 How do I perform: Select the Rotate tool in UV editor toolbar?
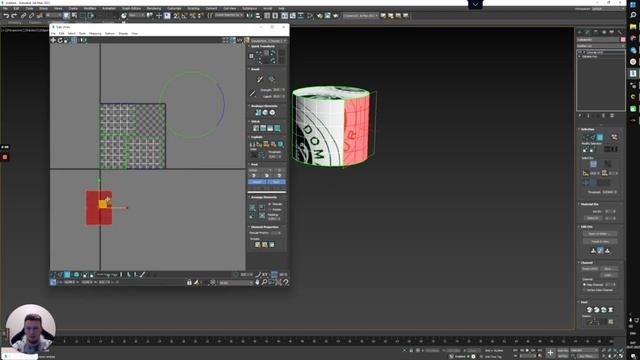click(x=60, y=40)
